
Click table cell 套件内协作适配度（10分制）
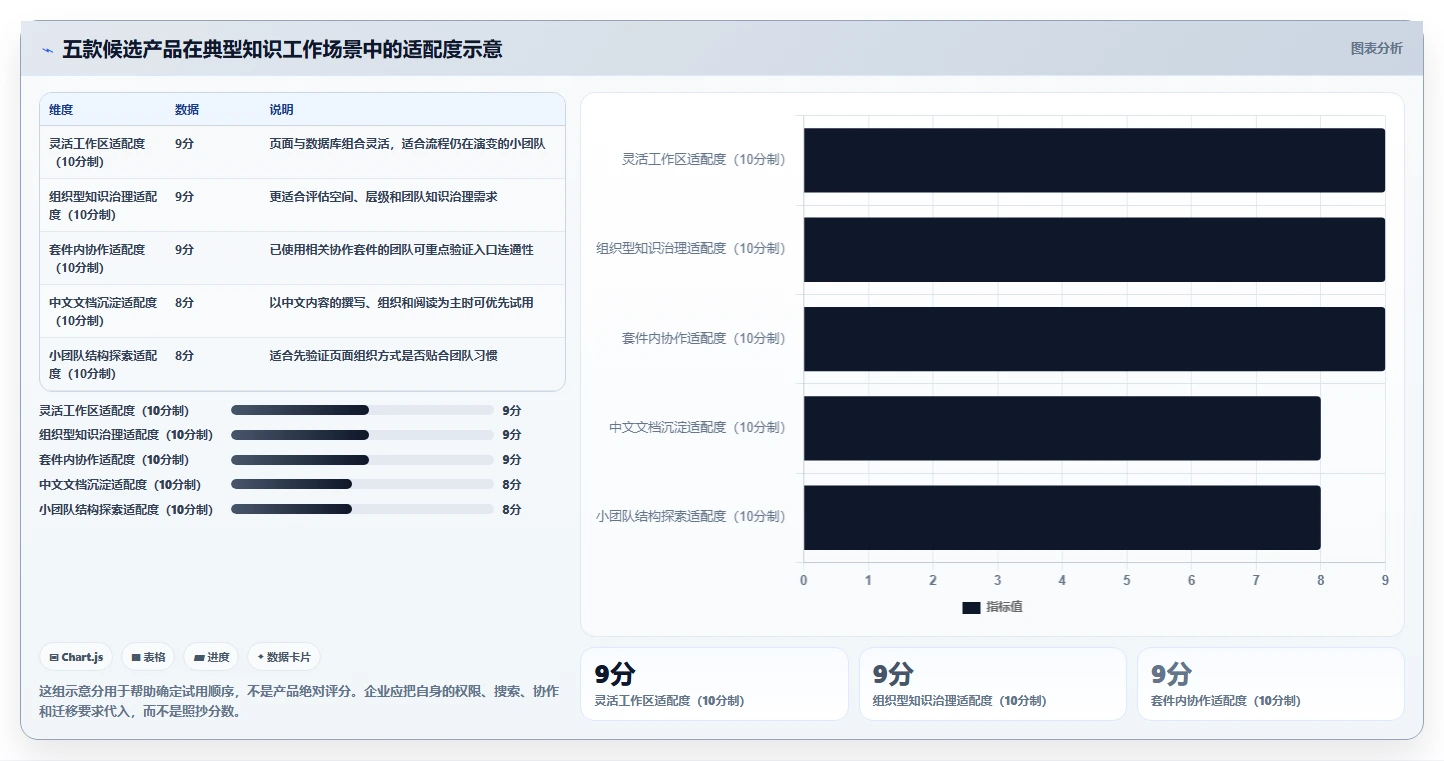tap(103, 258)
